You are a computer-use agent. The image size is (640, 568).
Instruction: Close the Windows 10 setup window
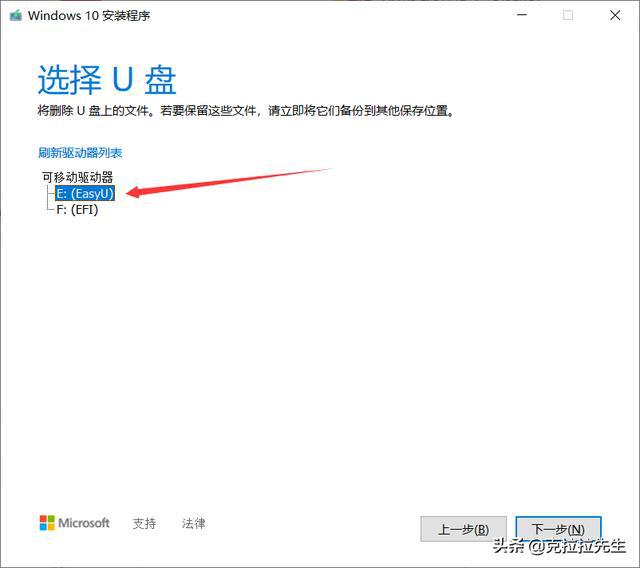615,15
